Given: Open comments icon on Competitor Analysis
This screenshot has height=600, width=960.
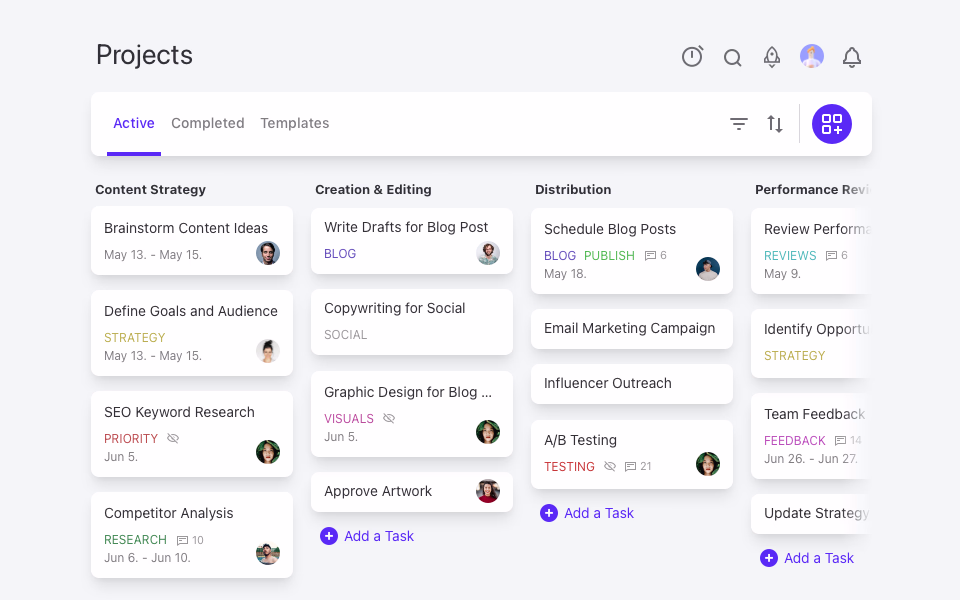Looking at the screenshot, I should pyautogui.click(x=183, y=540).
